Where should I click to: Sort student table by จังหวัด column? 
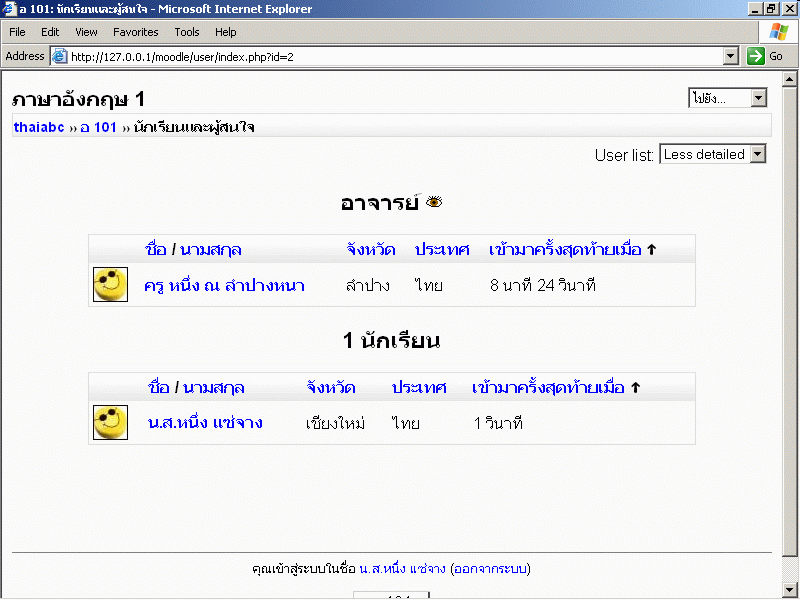click(333, 387)
